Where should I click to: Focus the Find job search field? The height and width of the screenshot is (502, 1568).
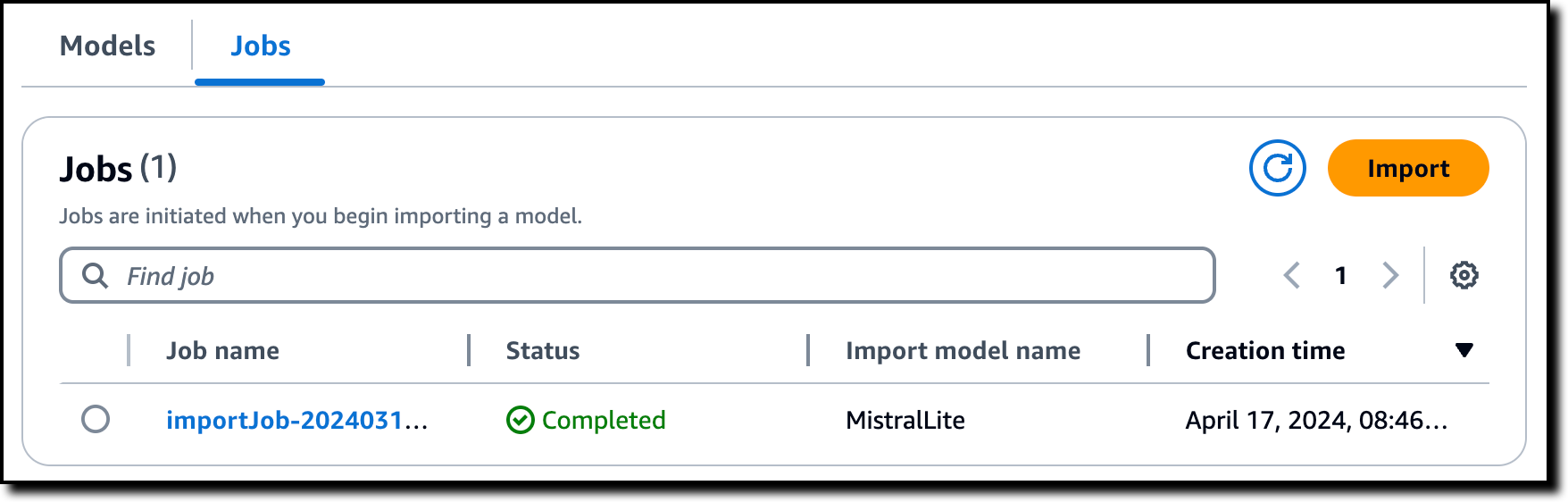click(637, 275)
